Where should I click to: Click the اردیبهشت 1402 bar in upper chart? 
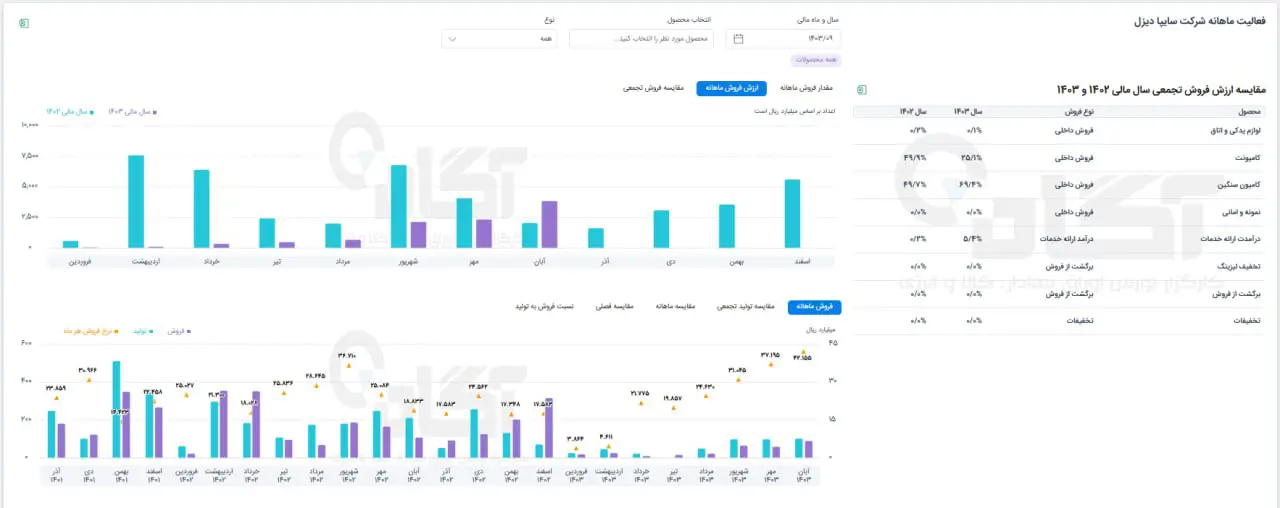pos(136,201)
